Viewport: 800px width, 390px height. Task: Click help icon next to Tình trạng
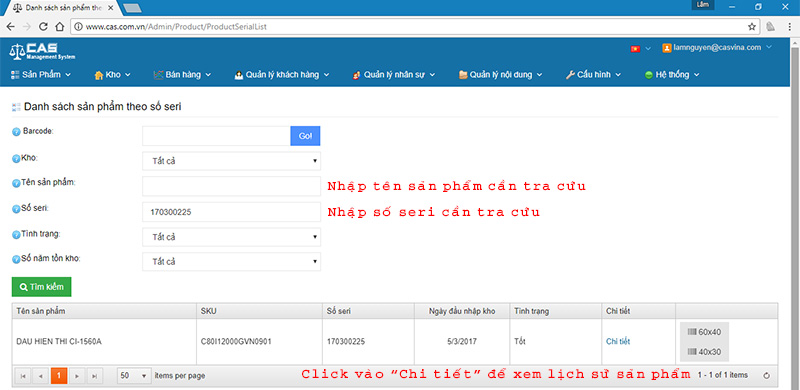pyautogui.click(x=16, y=234)
